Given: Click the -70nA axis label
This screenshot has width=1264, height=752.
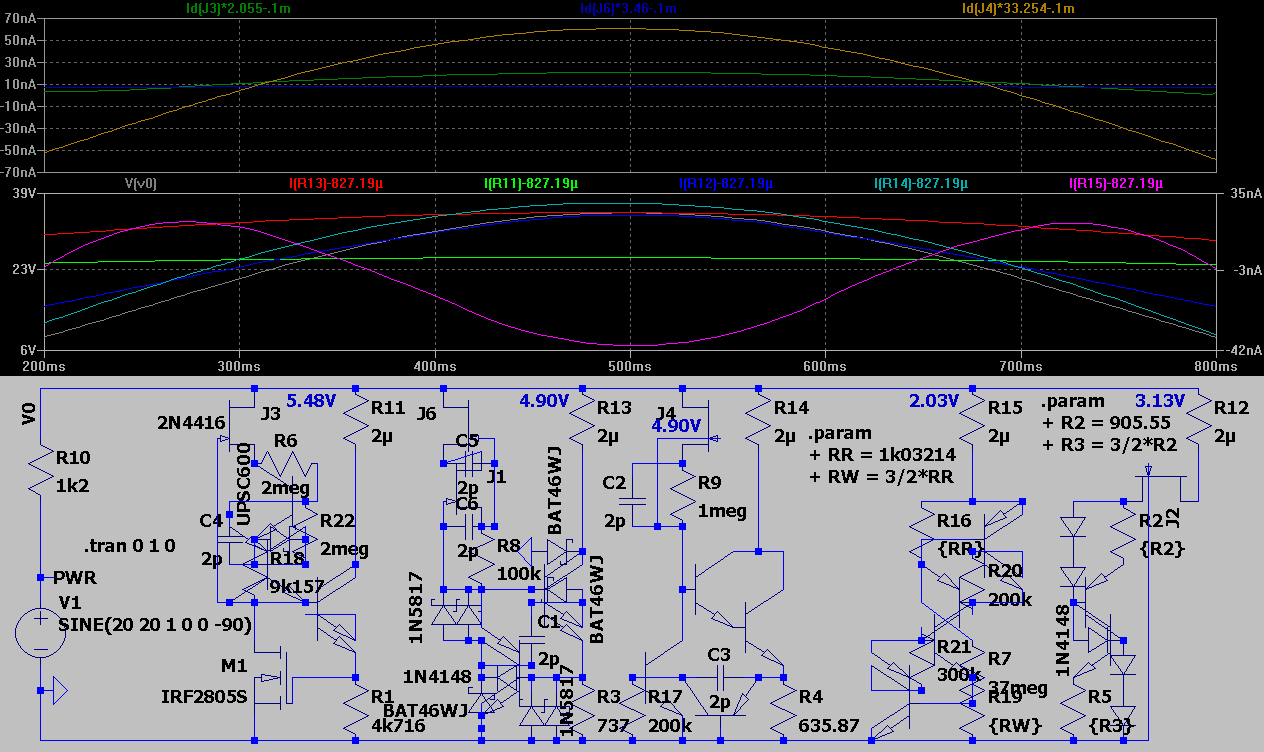Looking at the screenshot, I should 21,172.
